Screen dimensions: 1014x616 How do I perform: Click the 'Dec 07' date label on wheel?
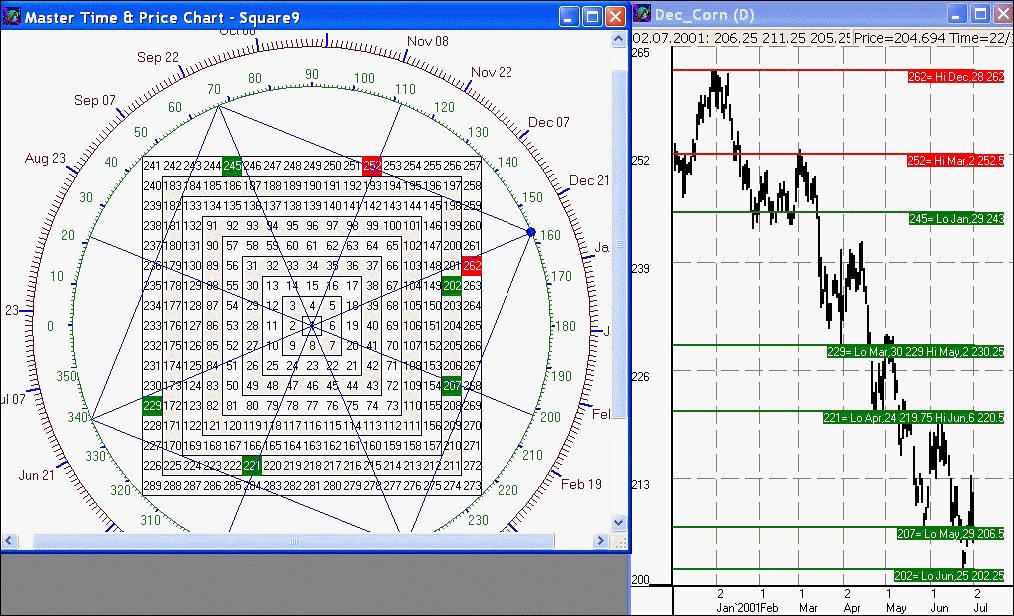click(x=548, y=123)
